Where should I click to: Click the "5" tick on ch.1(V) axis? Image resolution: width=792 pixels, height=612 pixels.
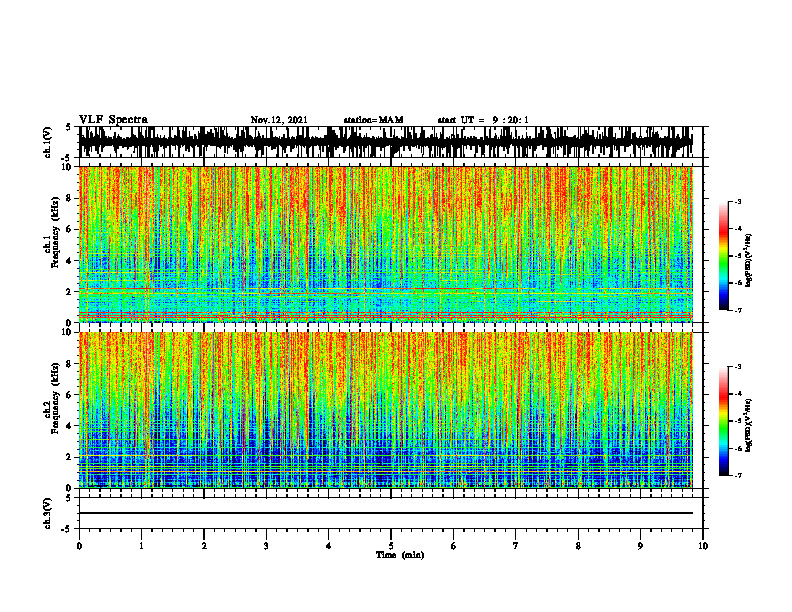(69, 128)
